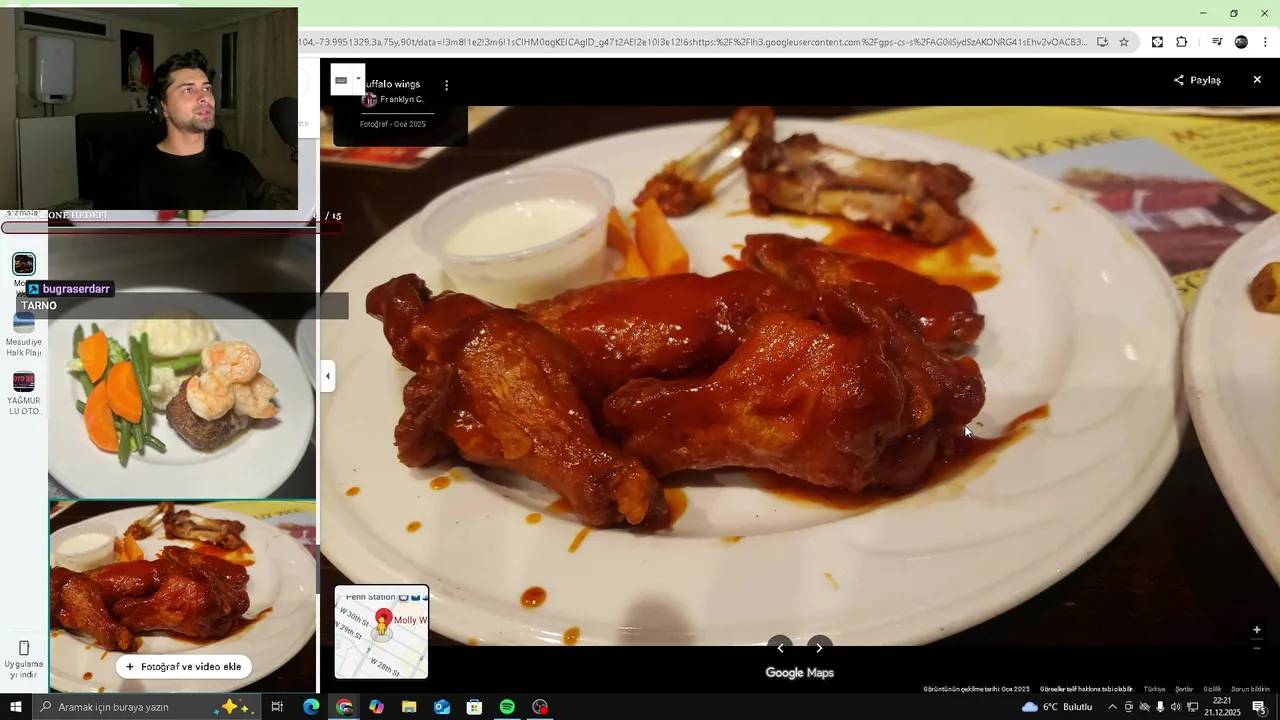Image resolution: width=1280 pixels, height=720 pixels.
Task: Click the microphone tray icon
Action: (1160, 707)
